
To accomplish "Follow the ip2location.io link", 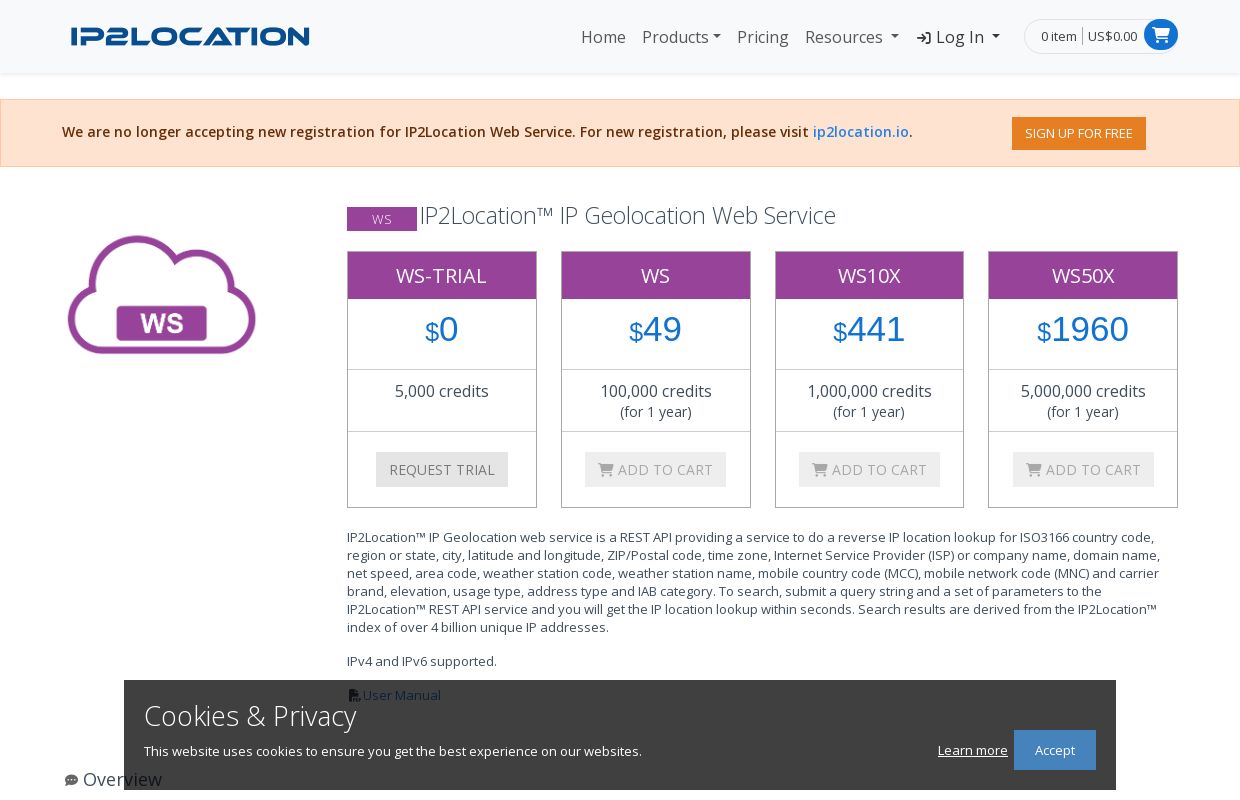I will click(861, 132).
